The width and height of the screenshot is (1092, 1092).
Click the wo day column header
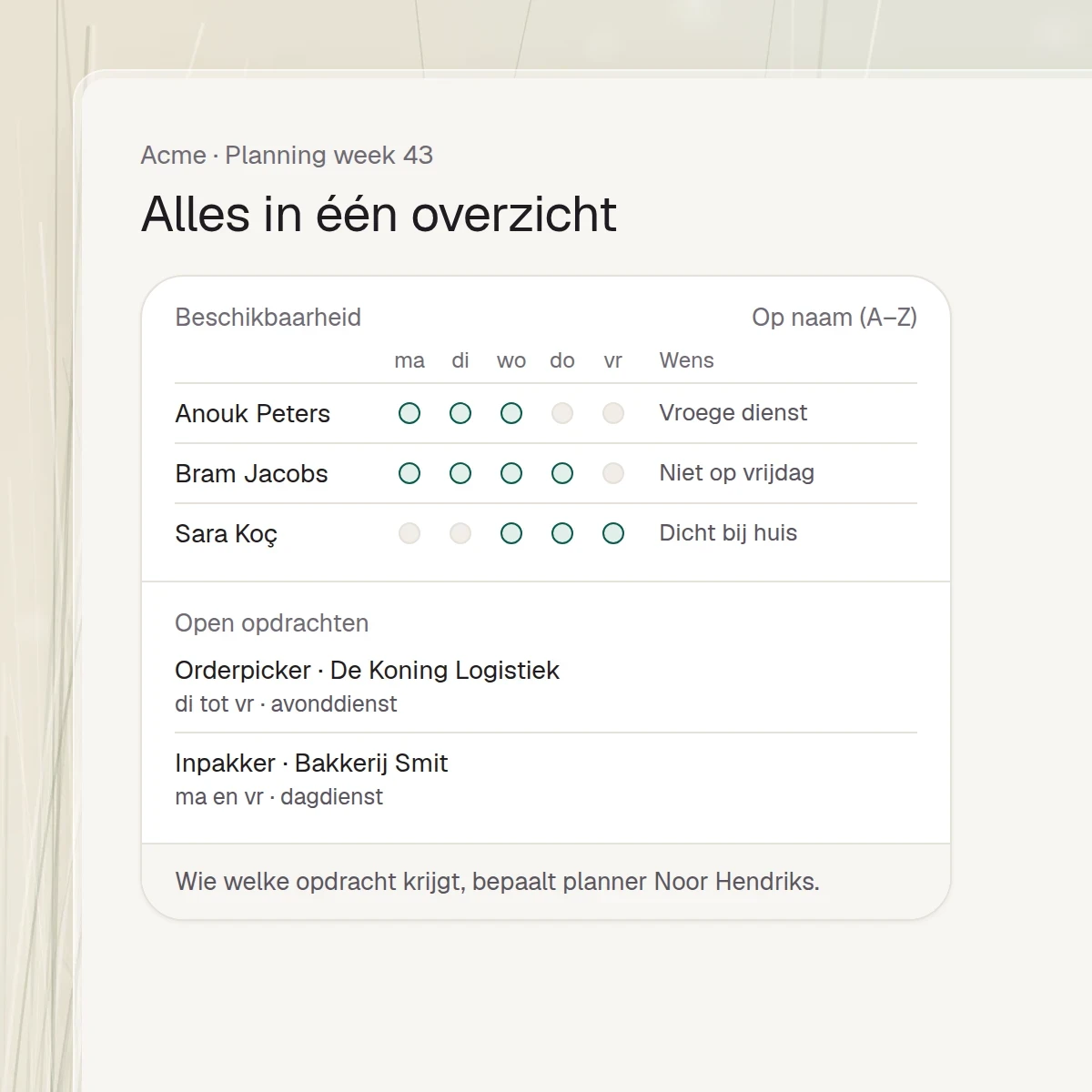pos(511,360)
